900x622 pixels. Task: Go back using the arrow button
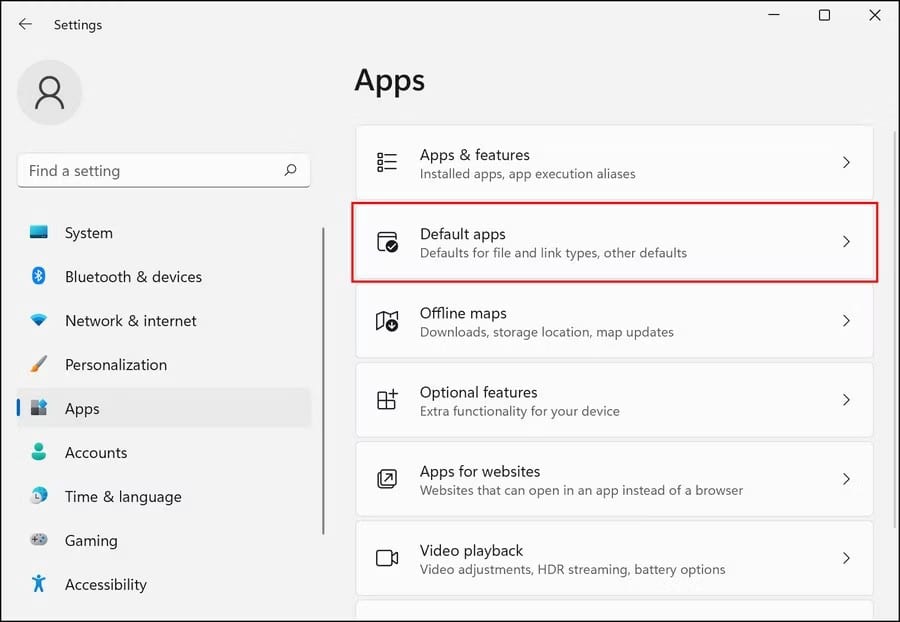click(x=25, y=24)
